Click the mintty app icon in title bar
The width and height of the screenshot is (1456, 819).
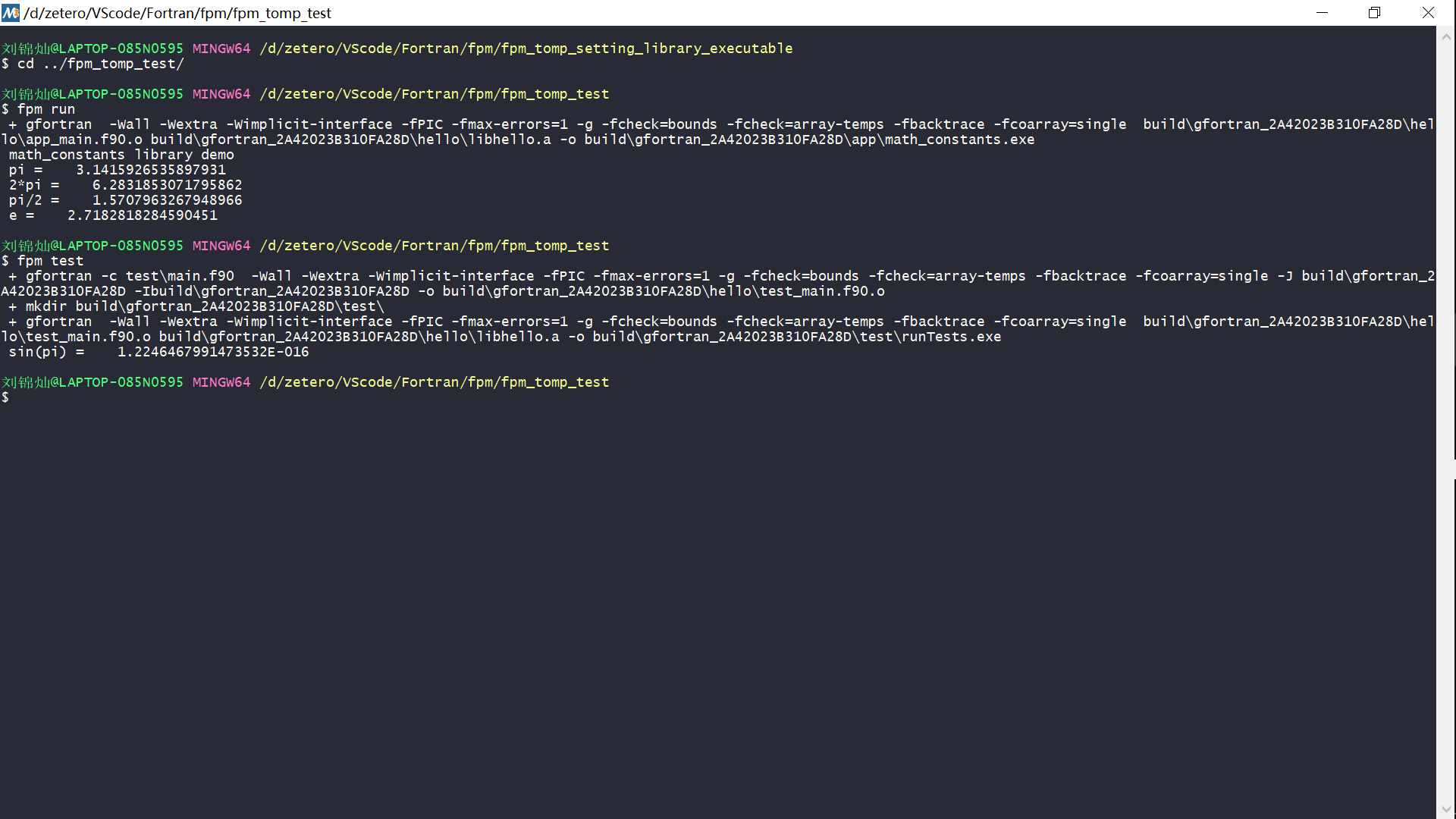[x=11, y=13]
